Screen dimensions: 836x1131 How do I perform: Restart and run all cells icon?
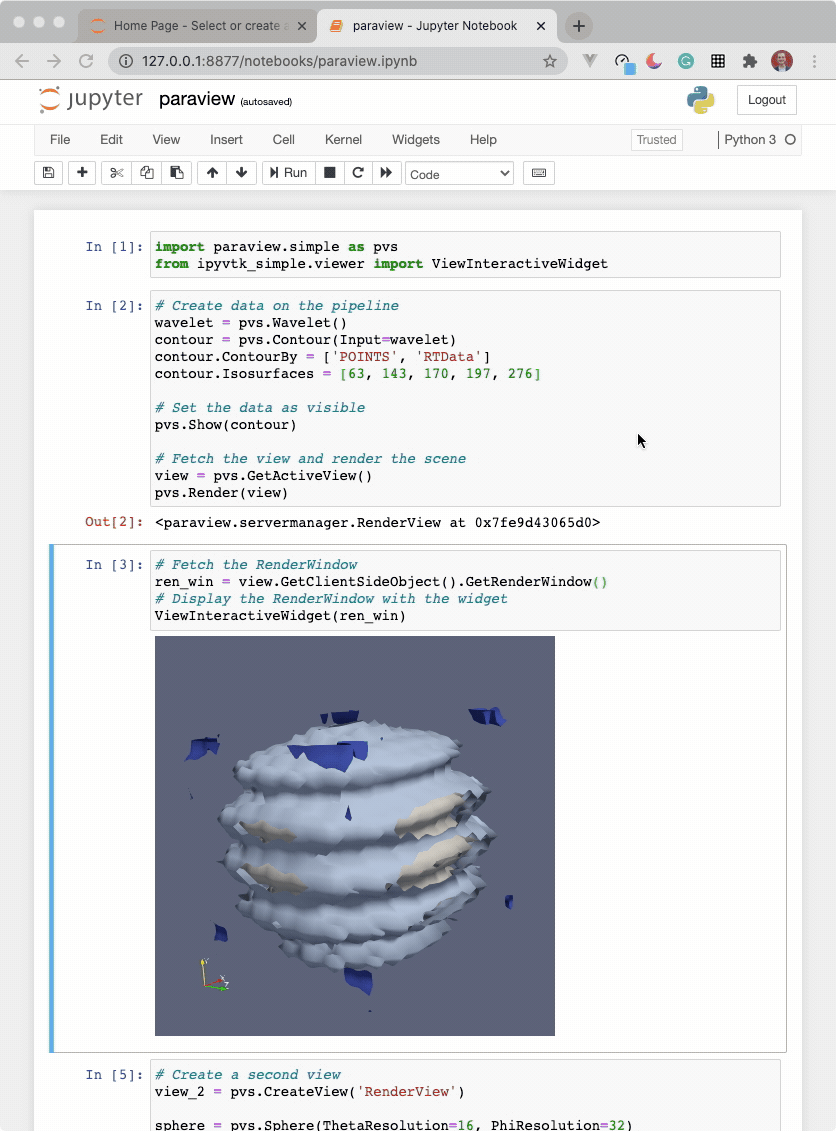click(x=386, y=173)
